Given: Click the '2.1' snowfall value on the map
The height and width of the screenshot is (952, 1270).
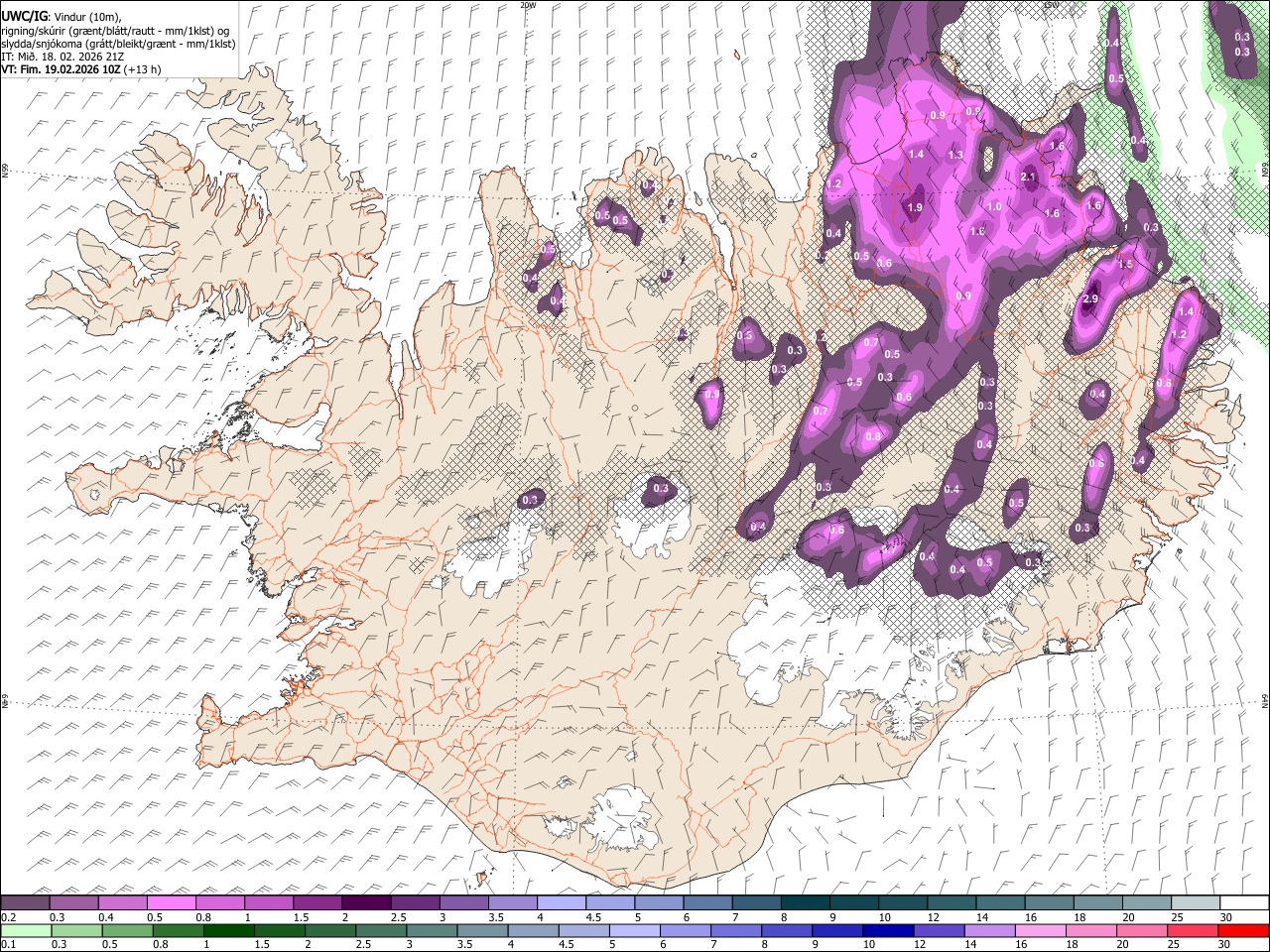Looking at the screenshot, I should 1028,178.
